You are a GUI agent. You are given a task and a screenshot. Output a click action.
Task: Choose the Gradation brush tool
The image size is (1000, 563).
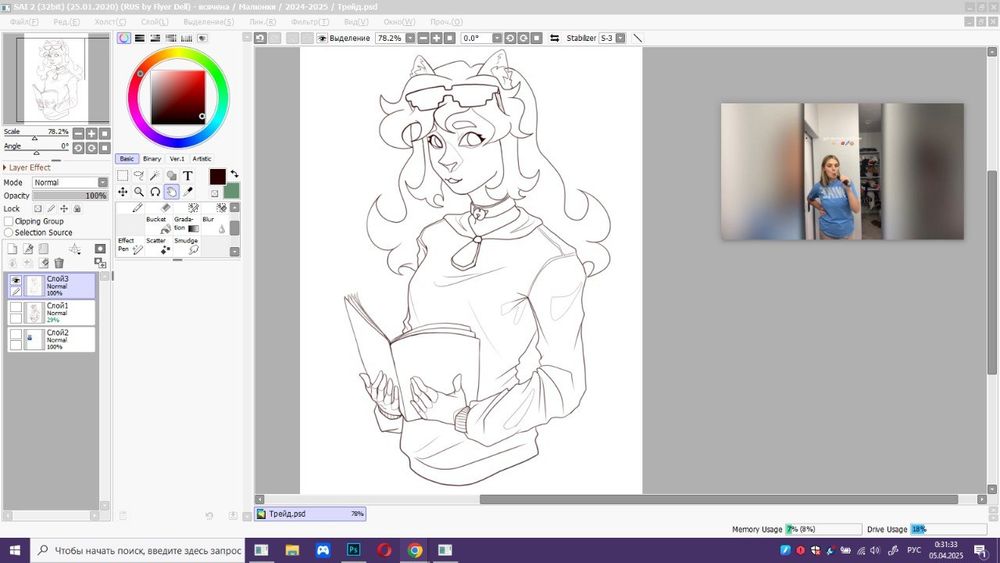point(186,224)
